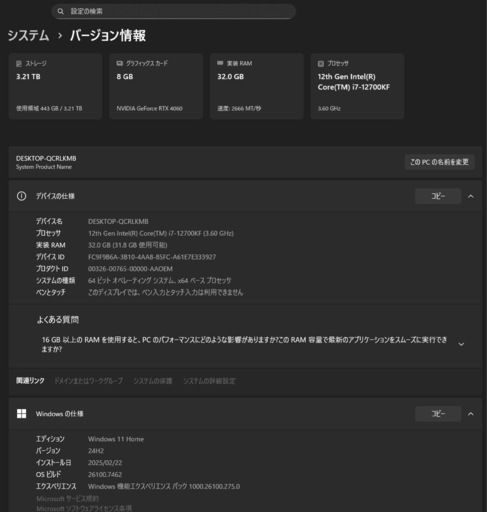Viewport: 487px width, 512px height.
Task: Collapse the Windows の仕様 section chevron
Action: coord(471,414)
